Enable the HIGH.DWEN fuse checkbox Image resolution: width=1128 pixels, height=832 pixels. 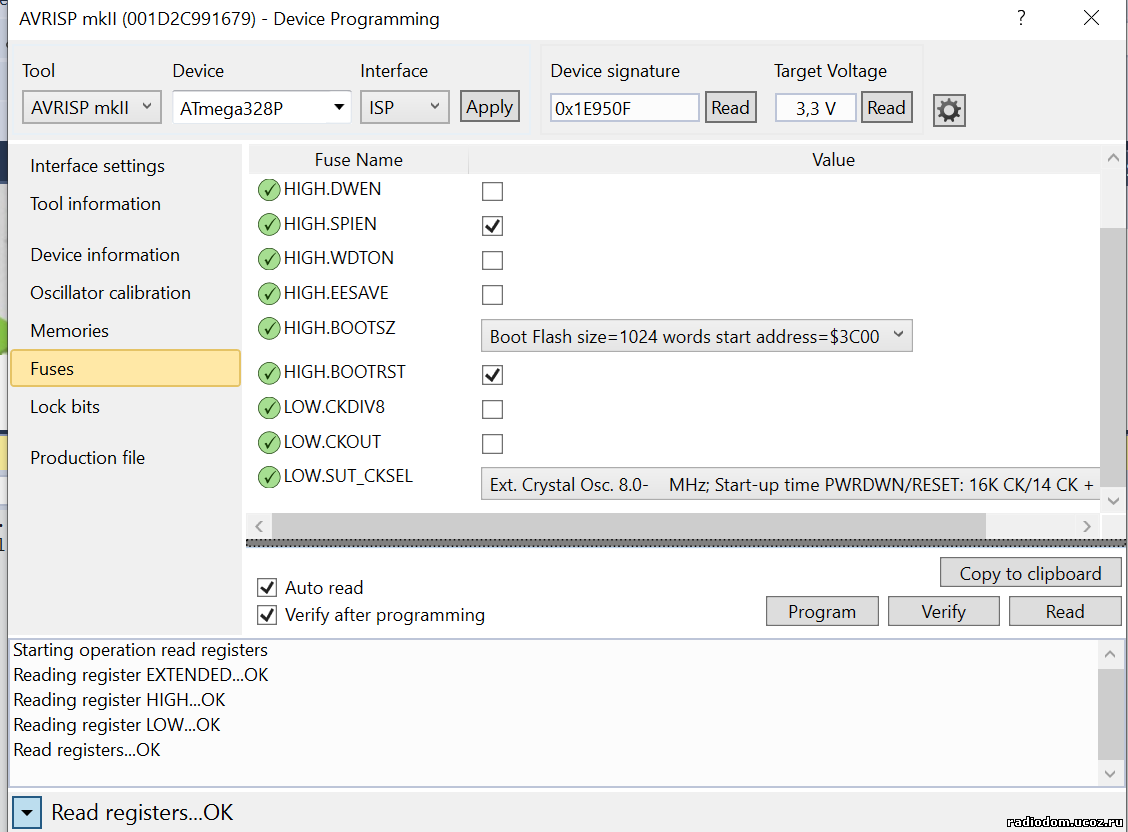click(x=492, y=191)
